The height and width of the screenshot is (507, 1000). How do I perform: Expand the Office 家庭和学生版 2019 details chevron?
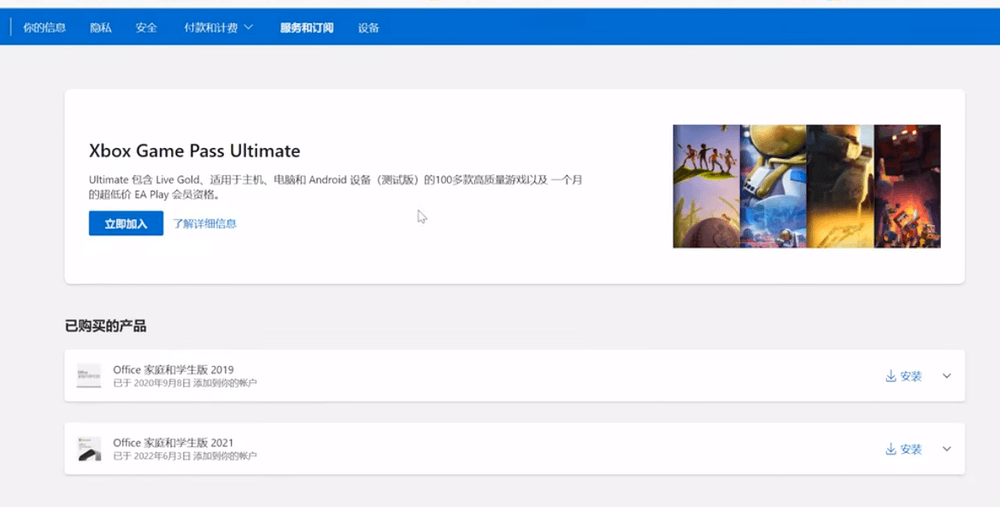[947, 376]
